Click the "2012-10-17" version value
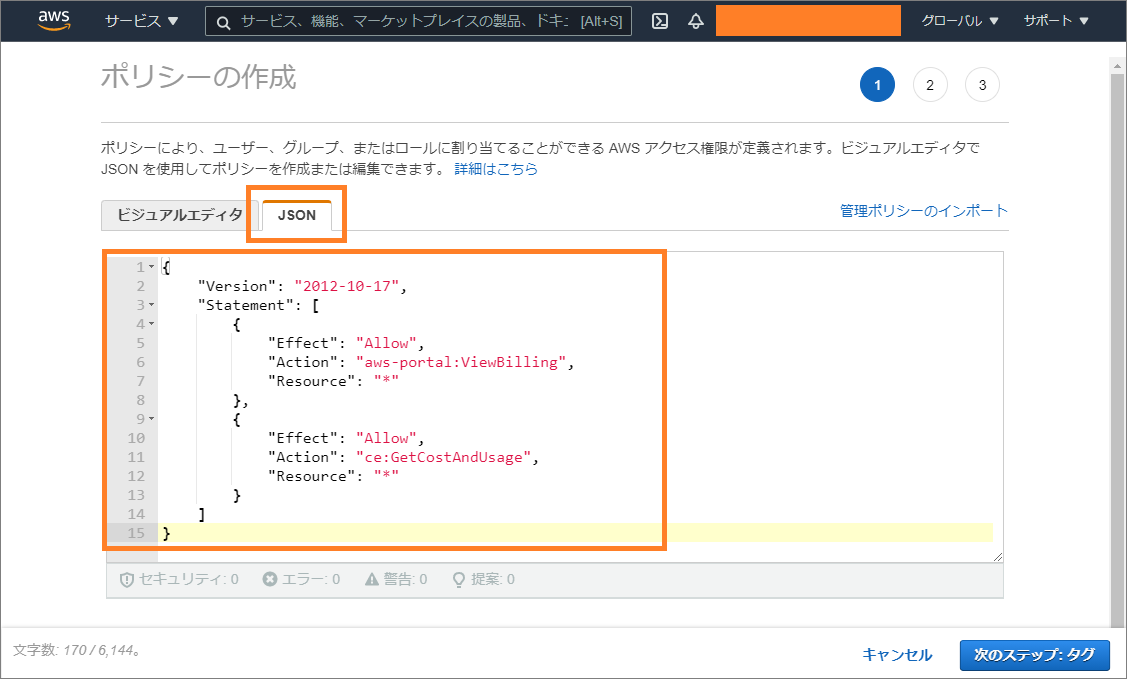The width and height of the screenshot is (1127, 679). point(346,286)
